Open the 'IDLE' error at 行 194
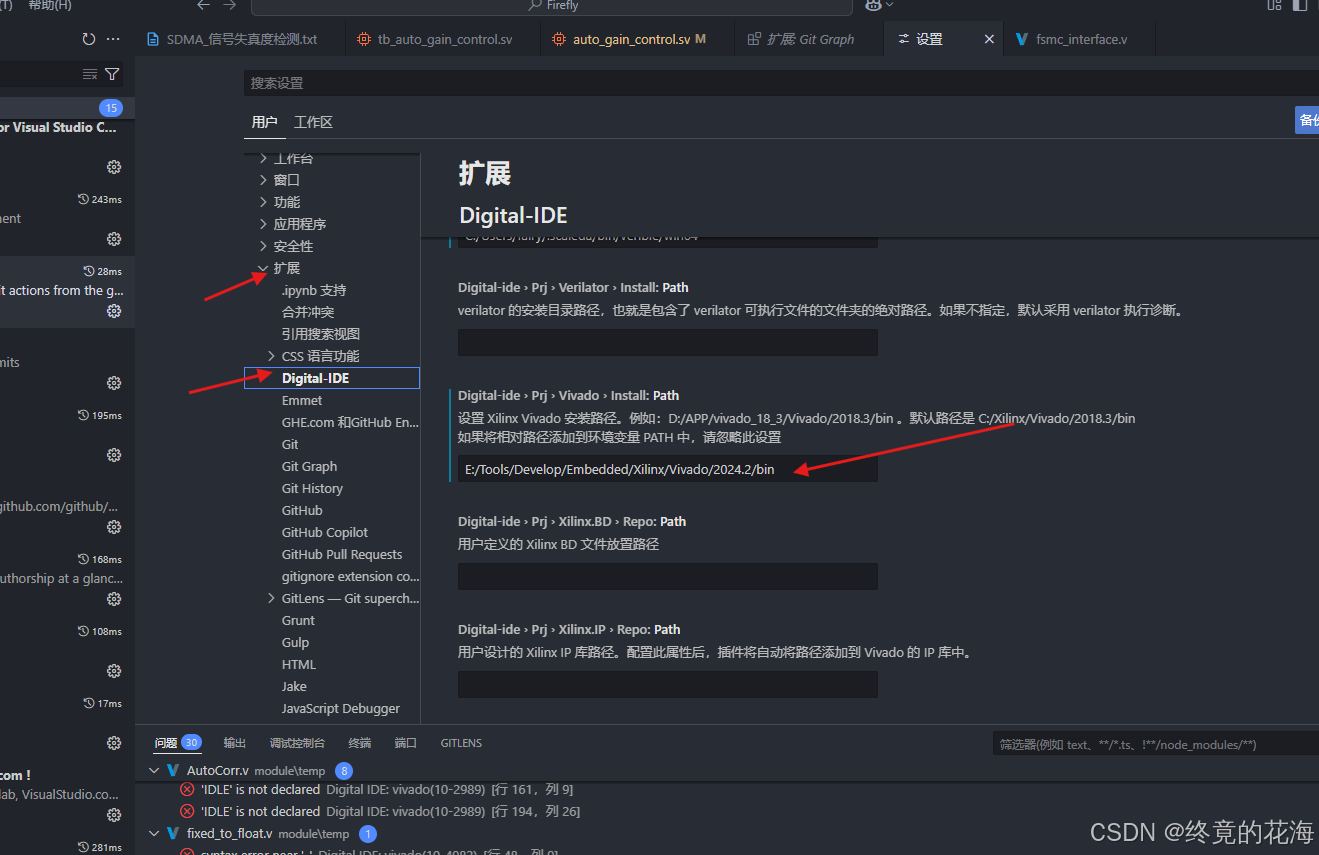The width and height of the screenshot is (1319, 855). [390, 811]
